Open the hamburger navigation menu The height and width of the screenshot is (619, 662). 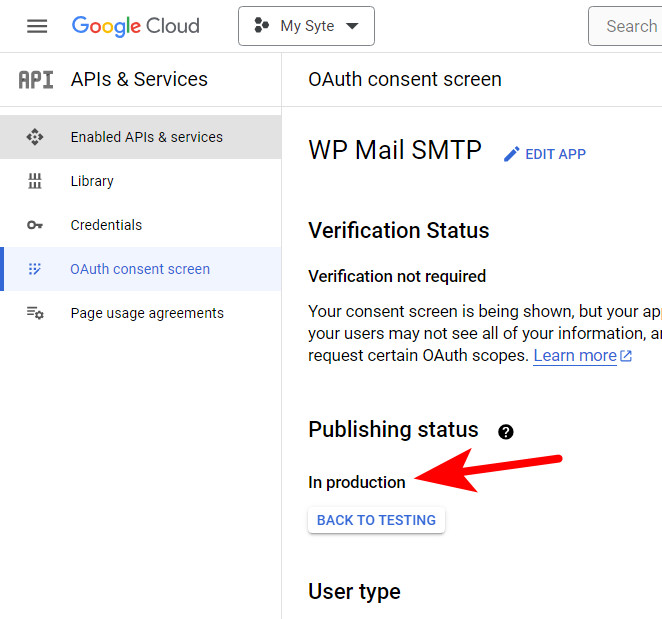37,26
